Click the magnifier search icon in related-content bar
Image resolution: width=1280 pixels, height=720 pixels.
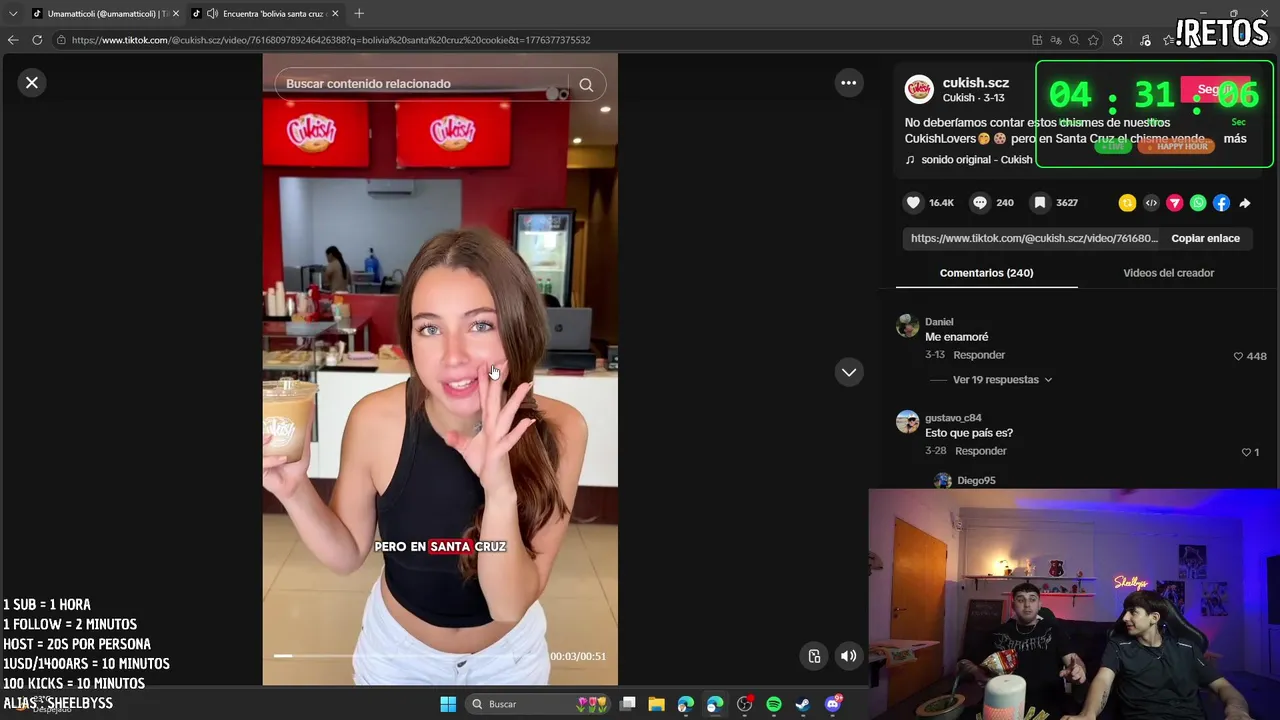(x=586, y=85)
